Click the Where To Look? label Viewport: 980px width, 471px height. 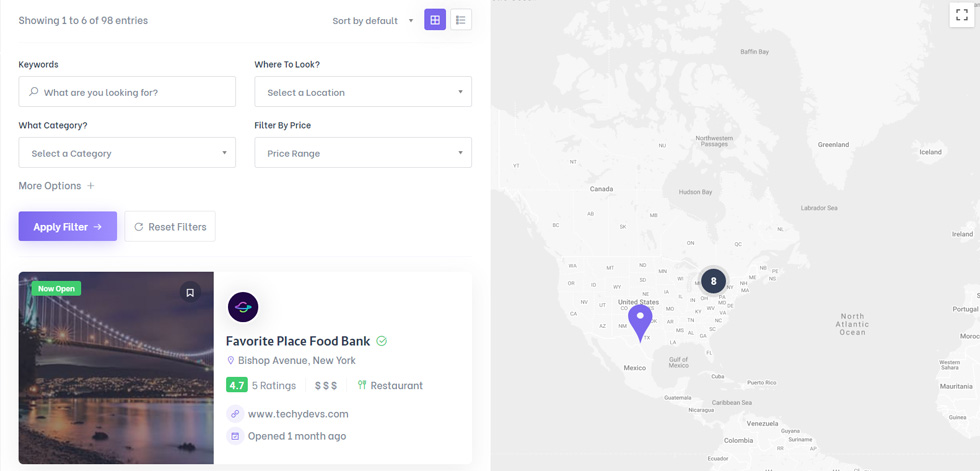click(287, 64)
